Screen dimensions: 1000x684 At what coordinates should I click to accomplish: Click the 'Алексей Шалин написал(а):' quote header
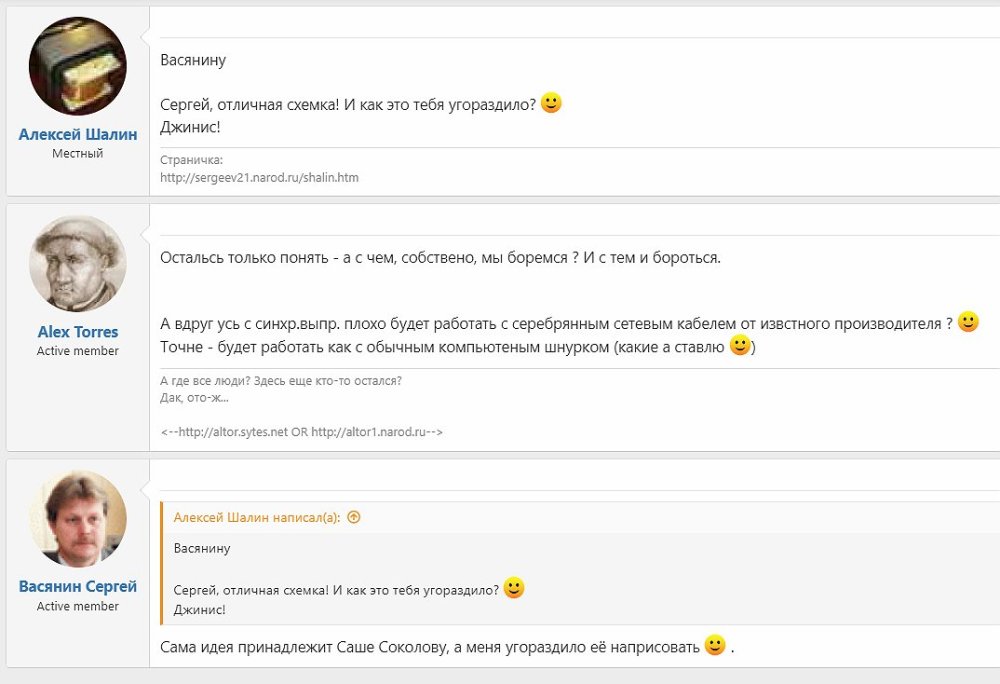click(x=257, y=517)
